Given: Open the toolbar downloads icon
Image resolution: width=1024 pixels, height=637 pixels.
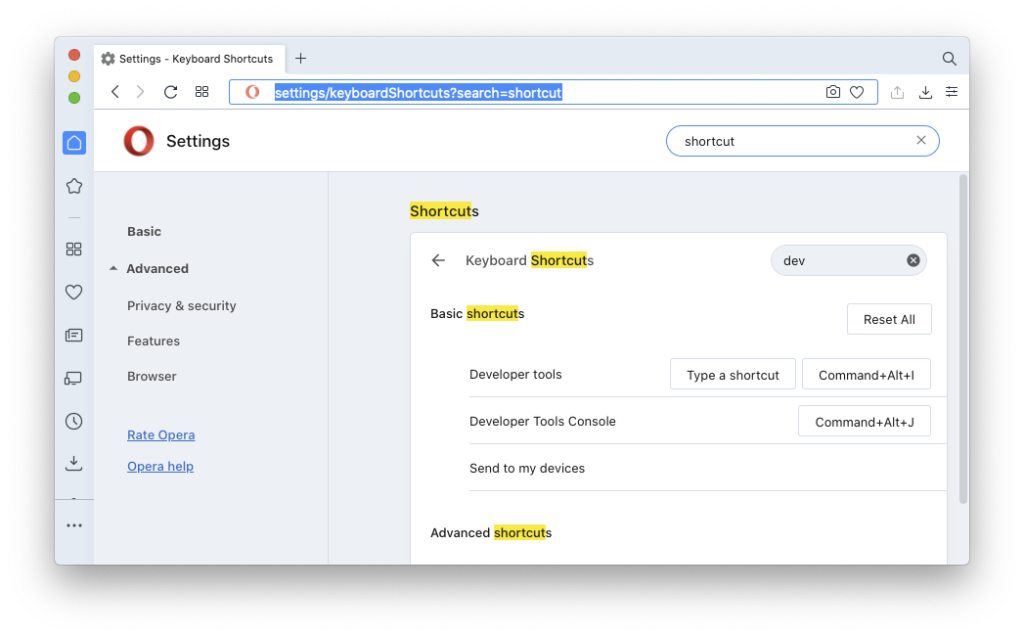Looking at the screenshot, I should click(925, 92).
